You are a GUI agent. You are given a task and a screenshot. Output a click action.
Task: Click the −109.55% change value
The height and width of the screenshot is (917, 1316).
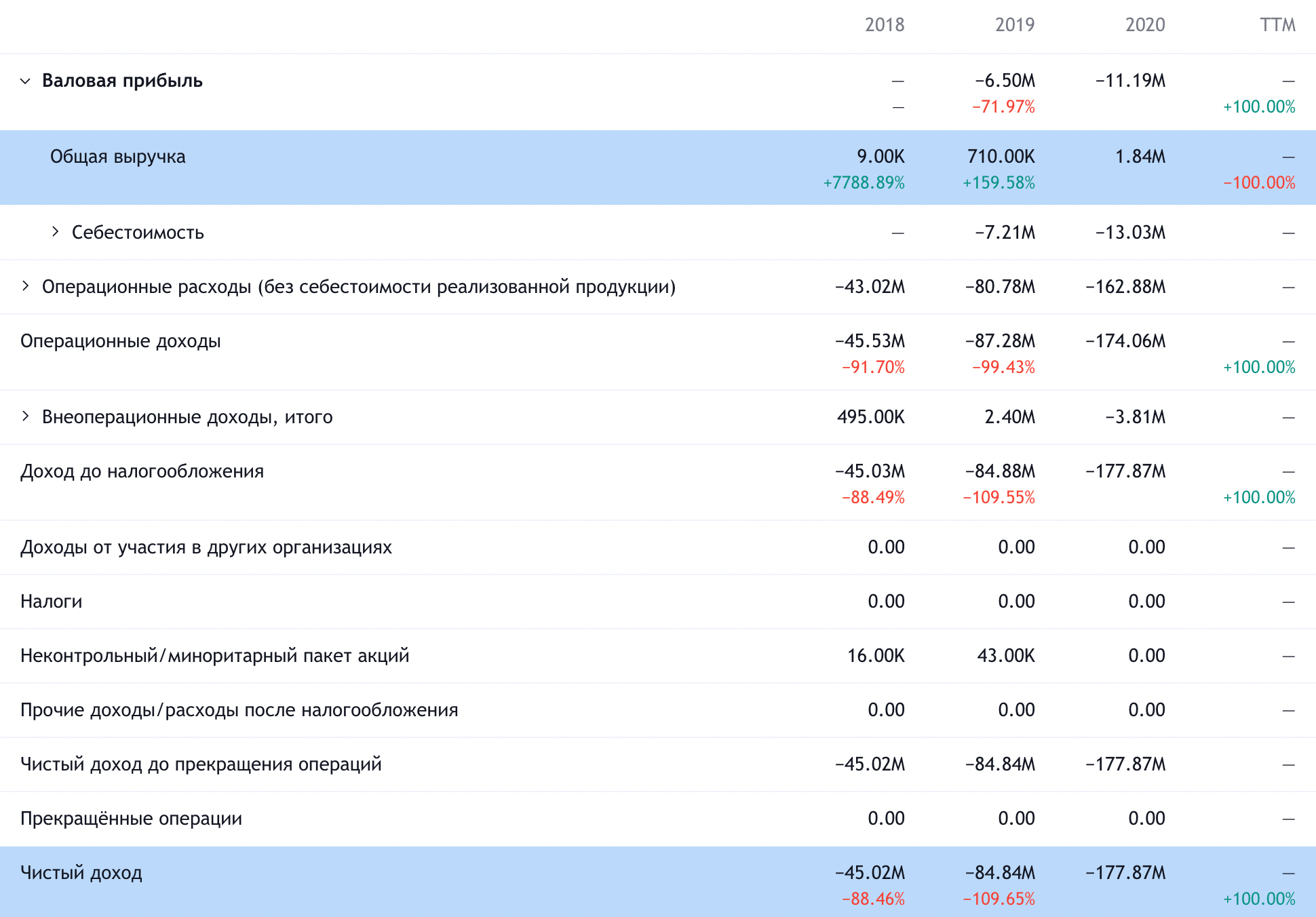point(999,498)
